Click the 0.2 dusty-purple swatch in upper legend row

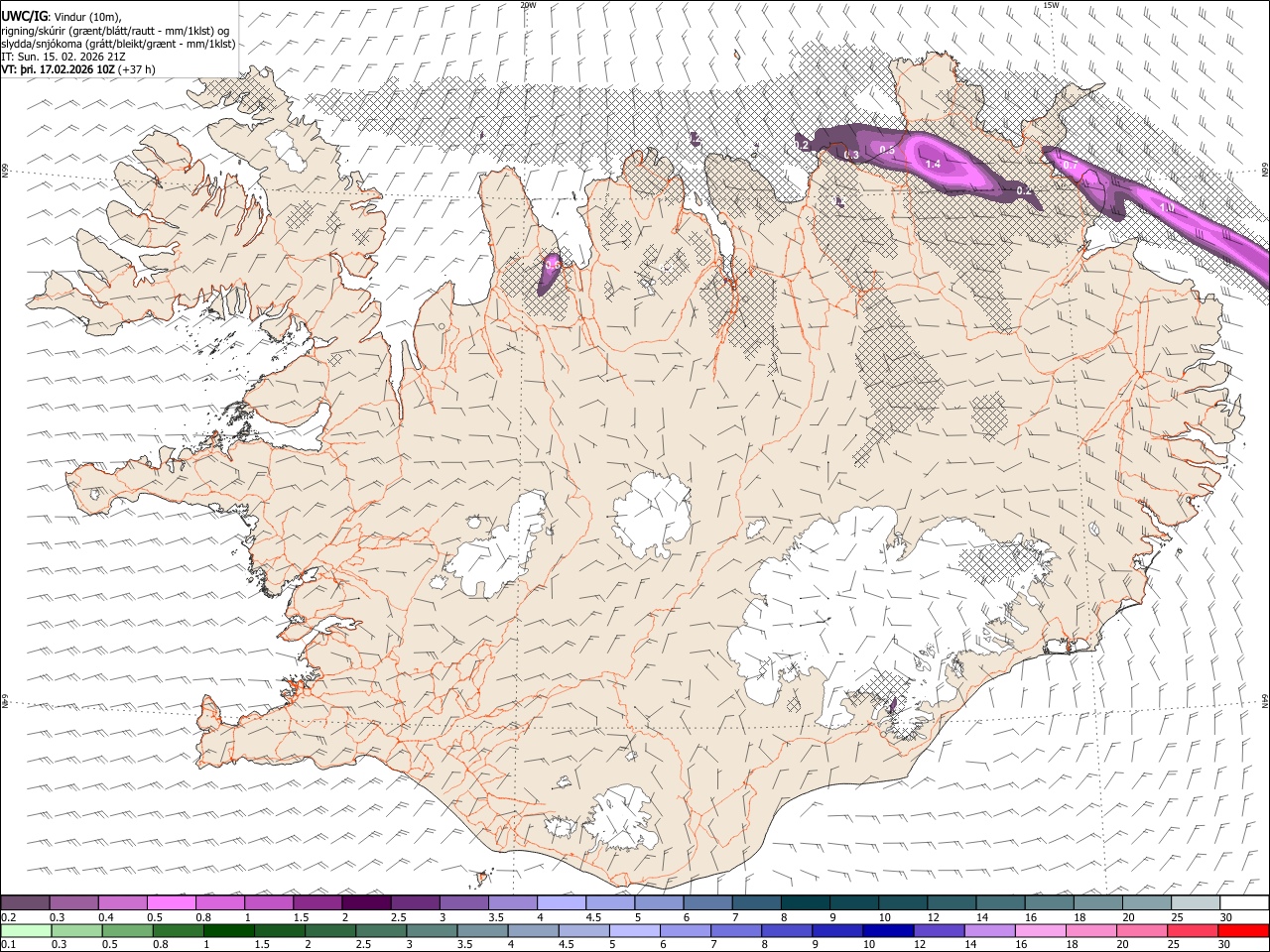25,902
